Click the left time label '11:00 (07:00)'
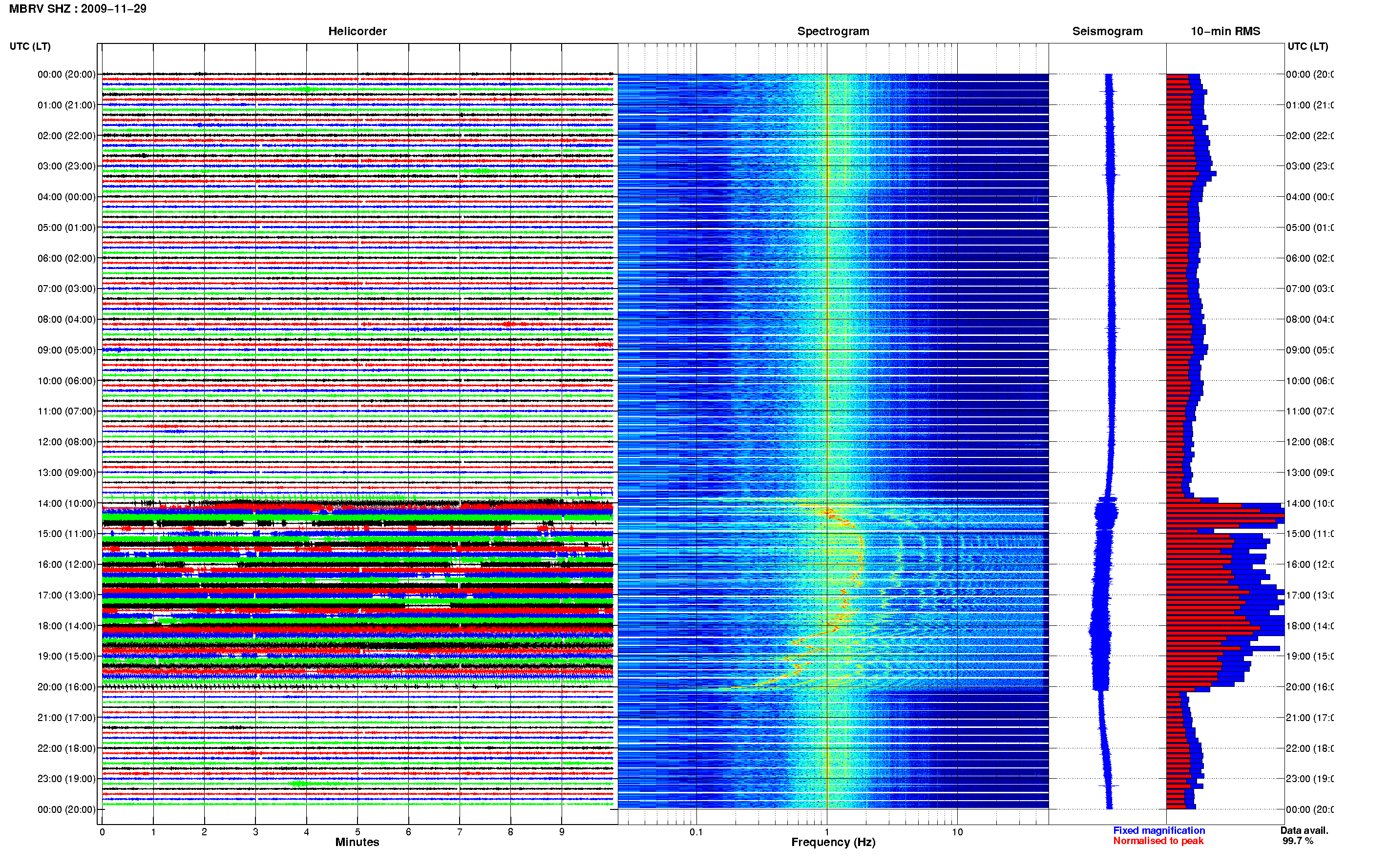Viewport: 1389px width, 868px height. (x=66, y=411)
